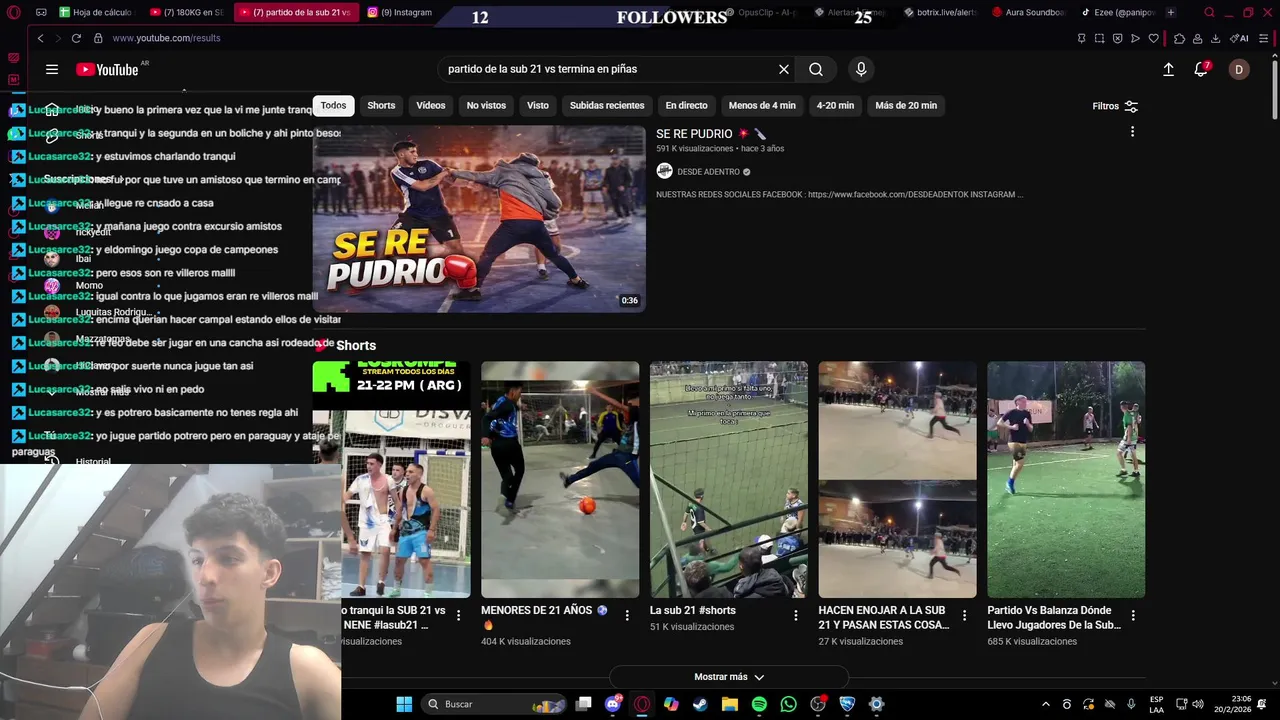Select the Todos filter chip
Image resolution: width=1280 pixels, height=720 pixels.
click(333, 105)
